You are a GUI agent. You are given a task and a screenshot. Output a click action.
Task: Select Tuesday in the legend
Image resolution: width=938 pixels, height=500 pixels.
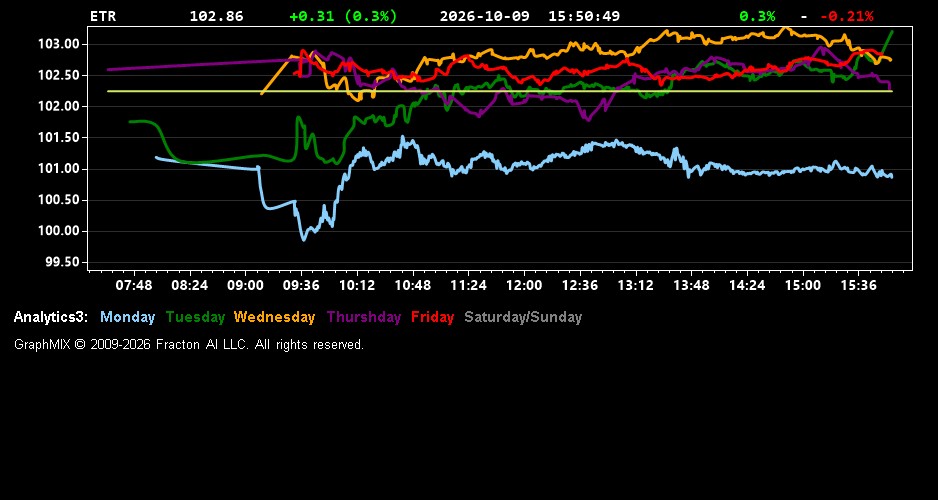(x=195, y=317)
